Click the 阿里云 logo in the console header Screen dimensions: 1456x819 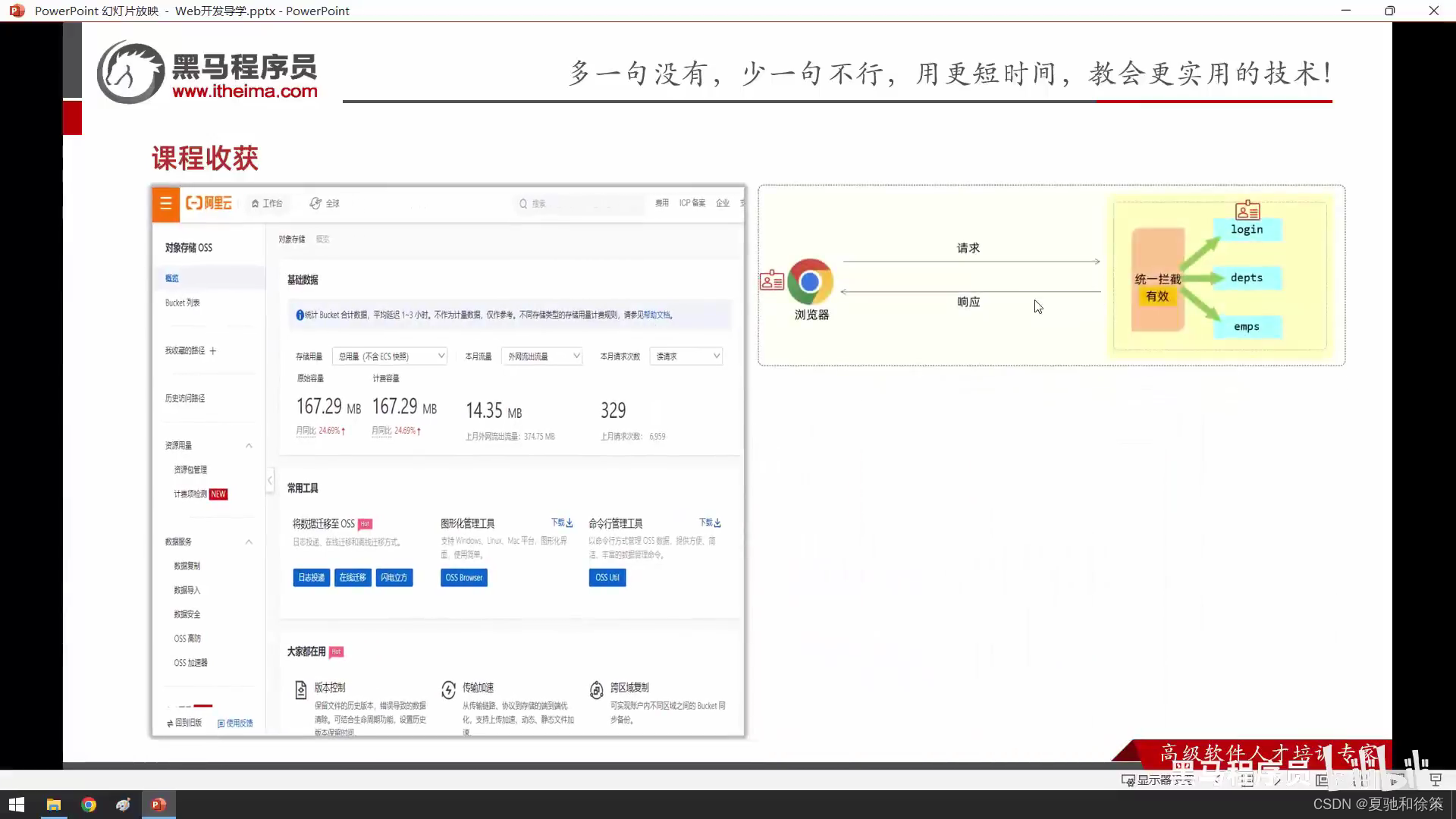[209, 203]
